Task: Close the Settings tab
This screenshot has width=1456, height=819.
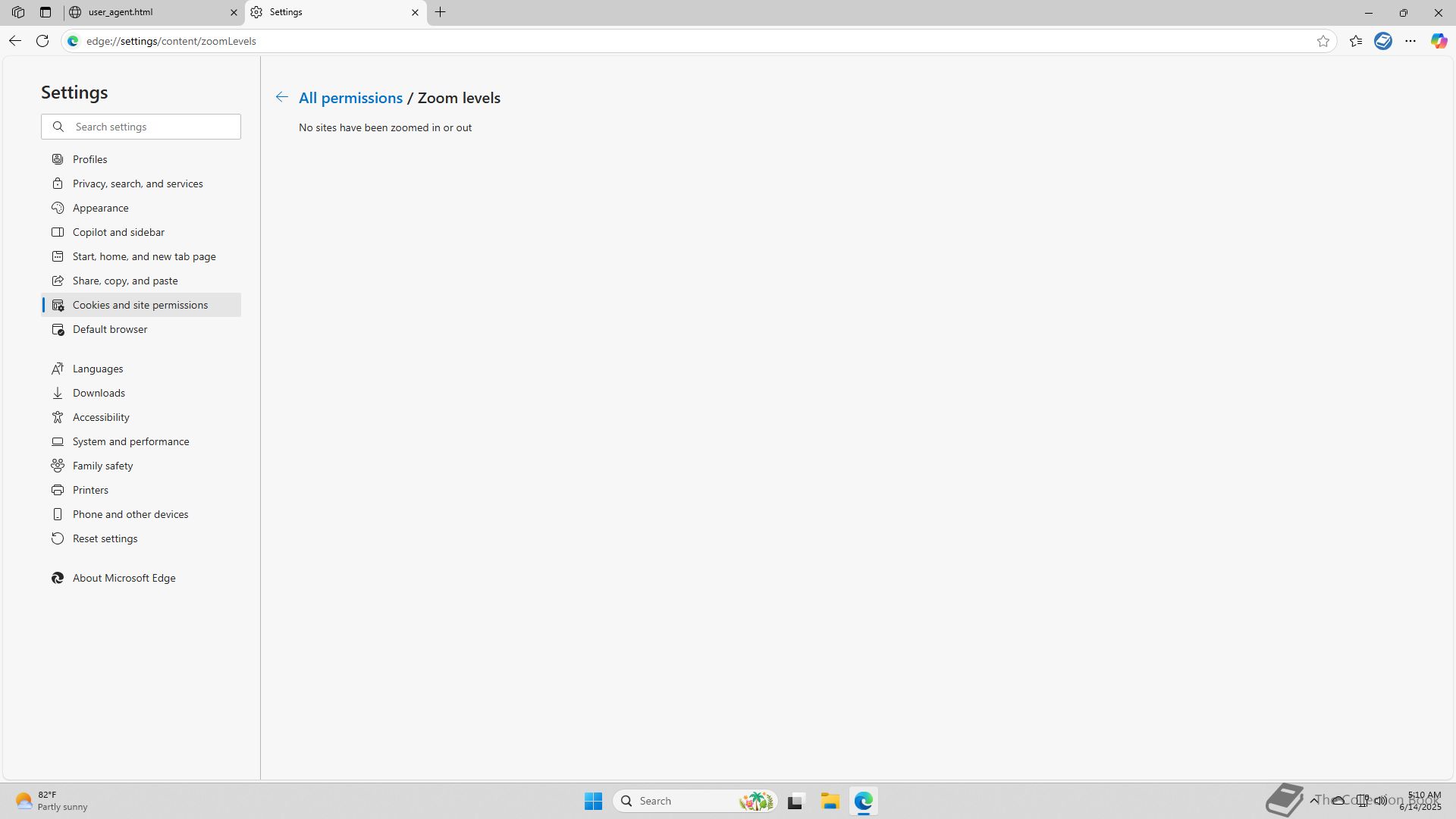Action: pyautogui.click(x=415, y=12)
